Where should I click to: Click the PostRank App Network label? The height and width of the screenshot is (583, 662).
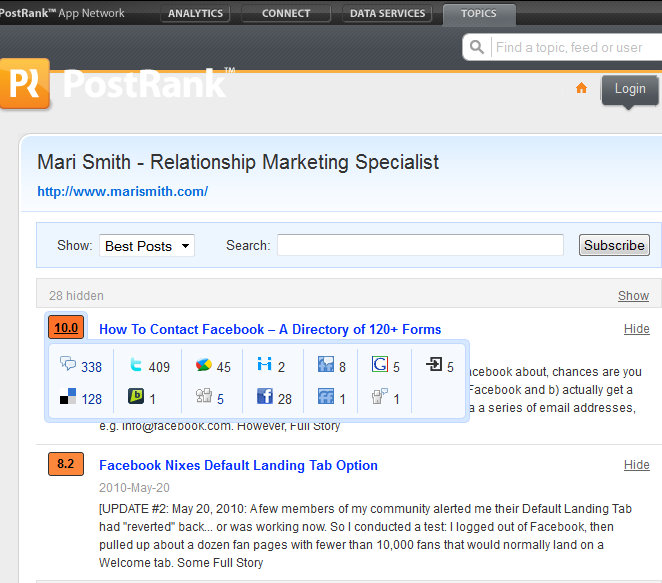62,13
